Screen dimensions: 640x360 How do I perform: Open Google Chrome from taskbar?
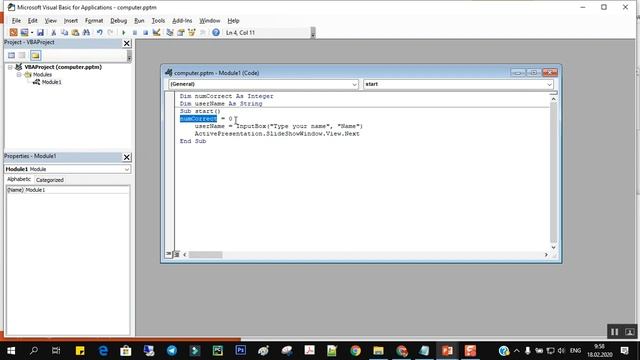coord(355,351)
